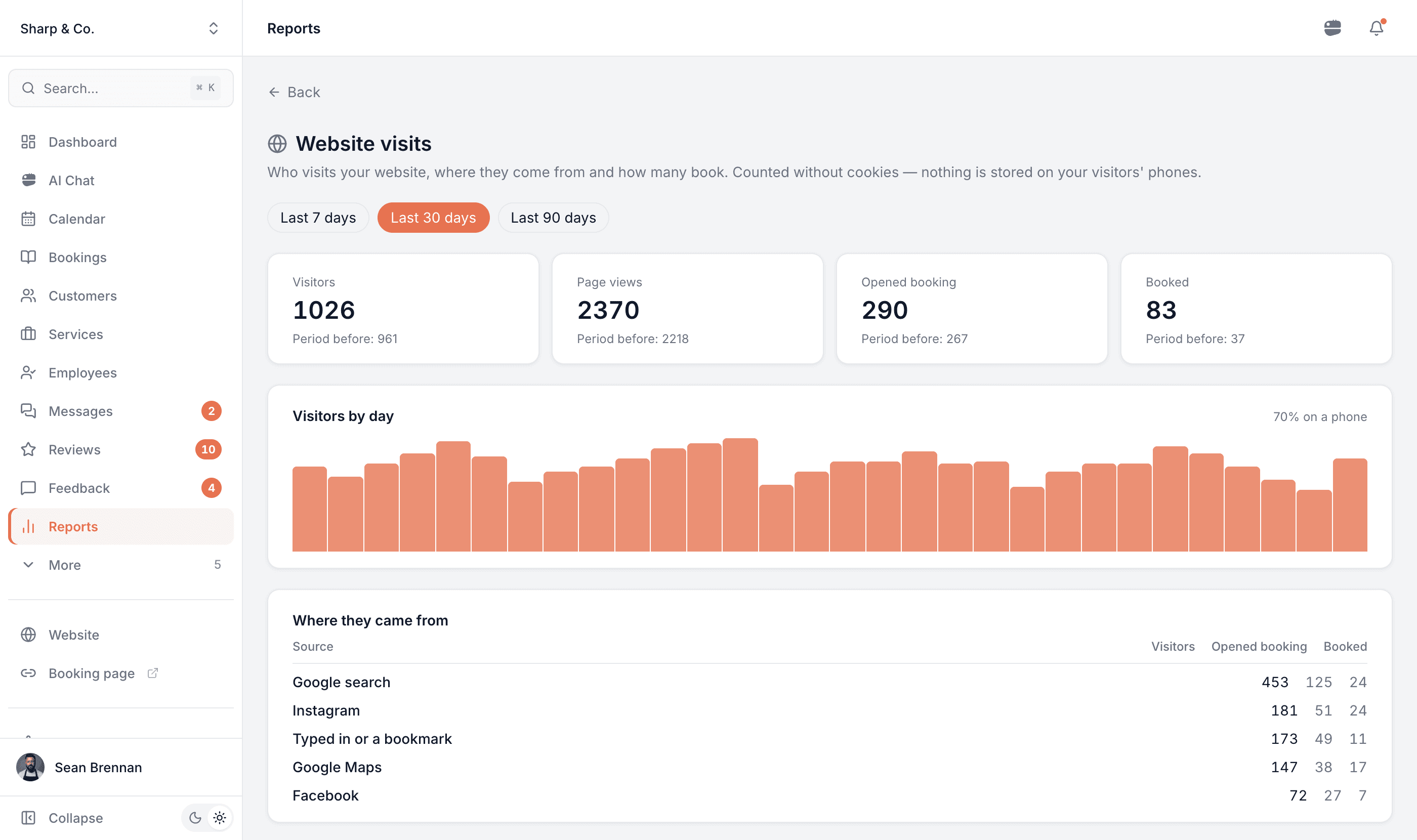Select the Last 30 days range
Viewport: 1417px width, 840px height.
point(433,218)
